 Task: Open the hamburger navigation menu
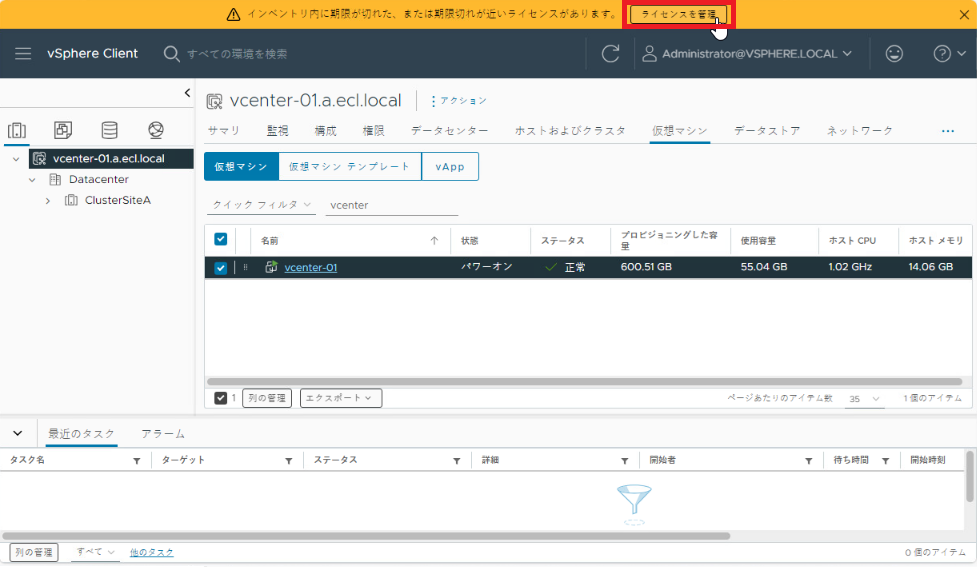click(x=23, y=54)
